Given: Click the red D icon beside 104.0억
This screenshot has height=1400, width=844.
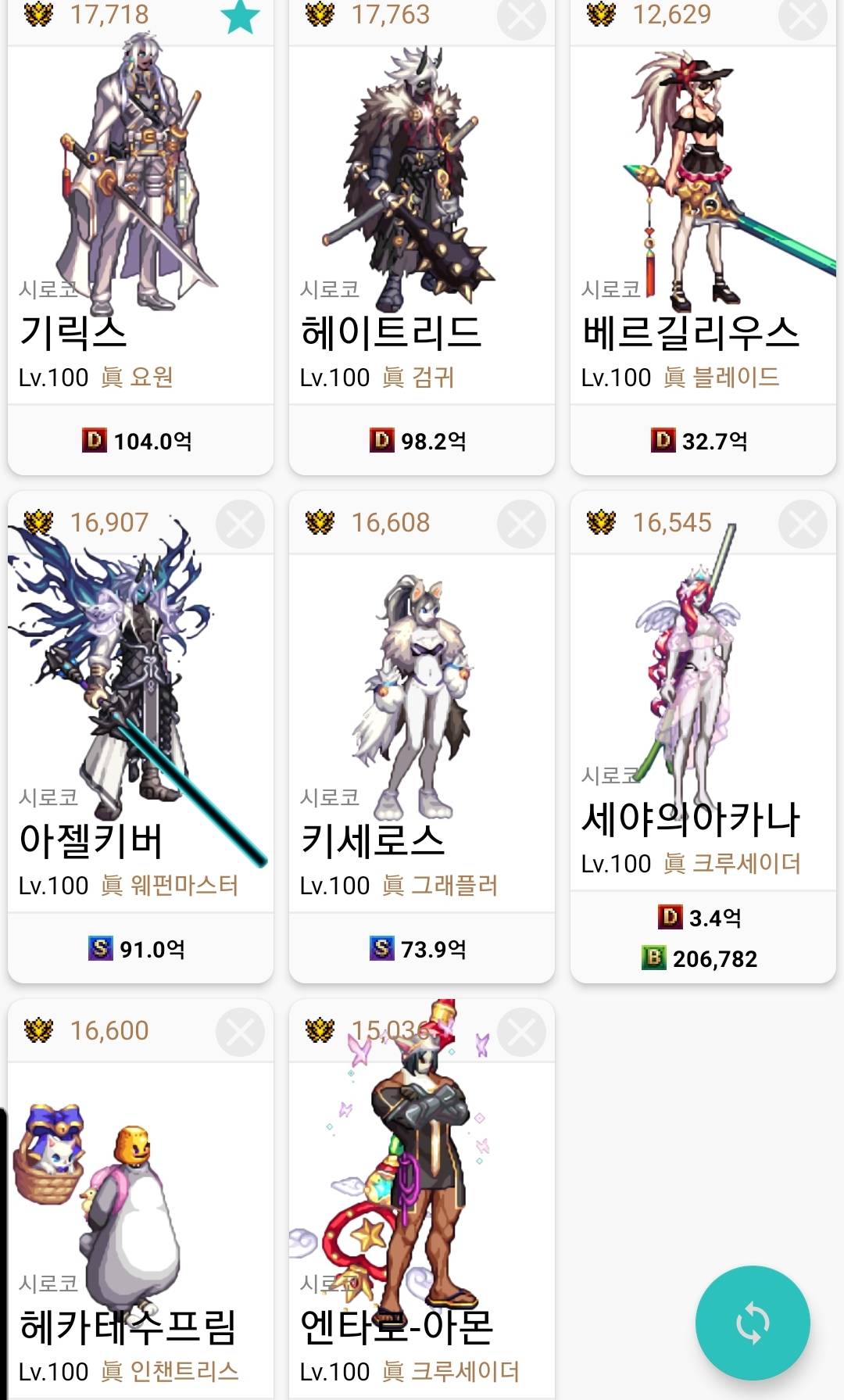Looking at the screenshot, I should click(94, 440).
